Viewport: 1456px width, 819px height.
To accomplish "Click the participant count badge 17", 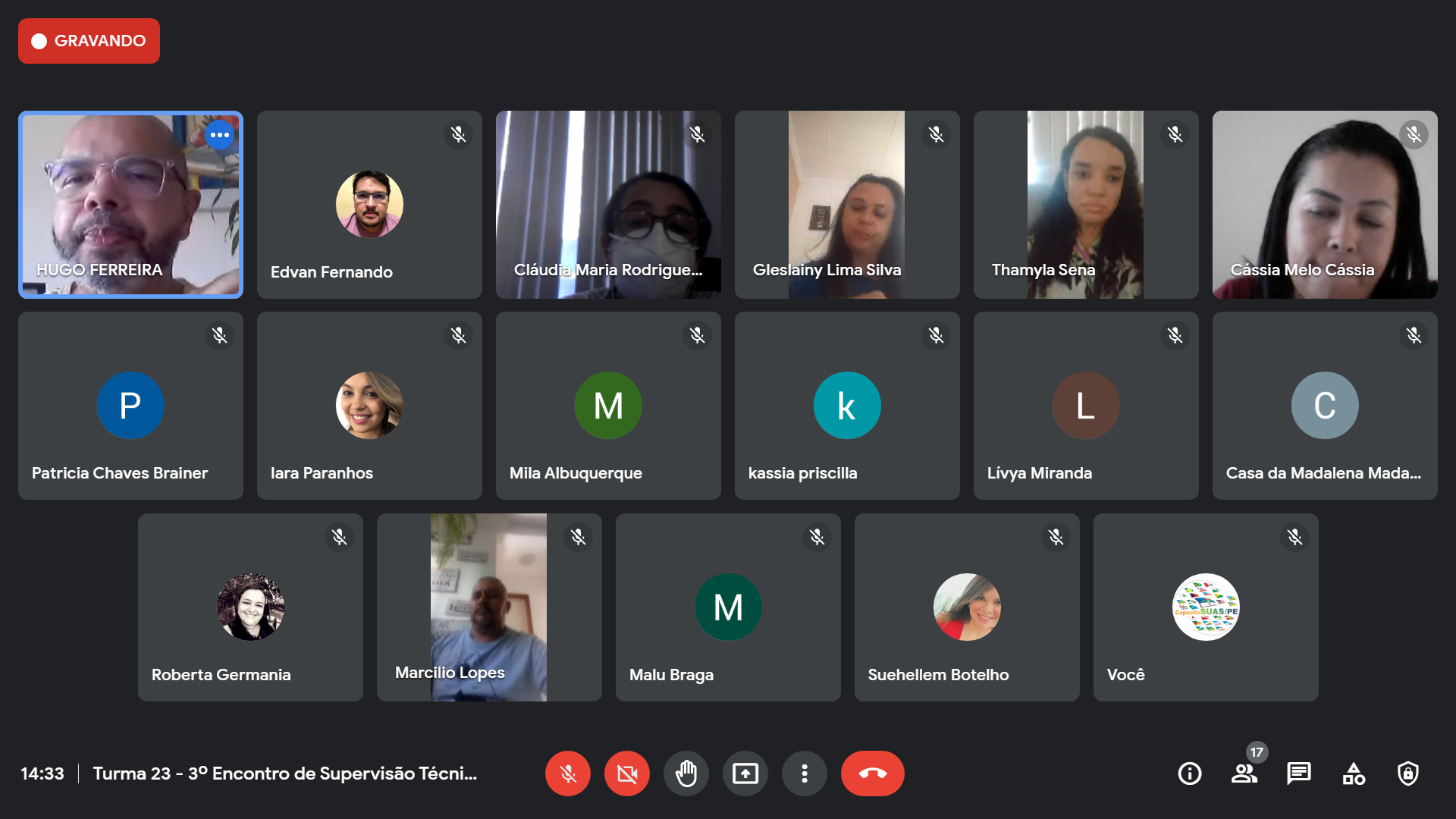I will click(1257, 752).
